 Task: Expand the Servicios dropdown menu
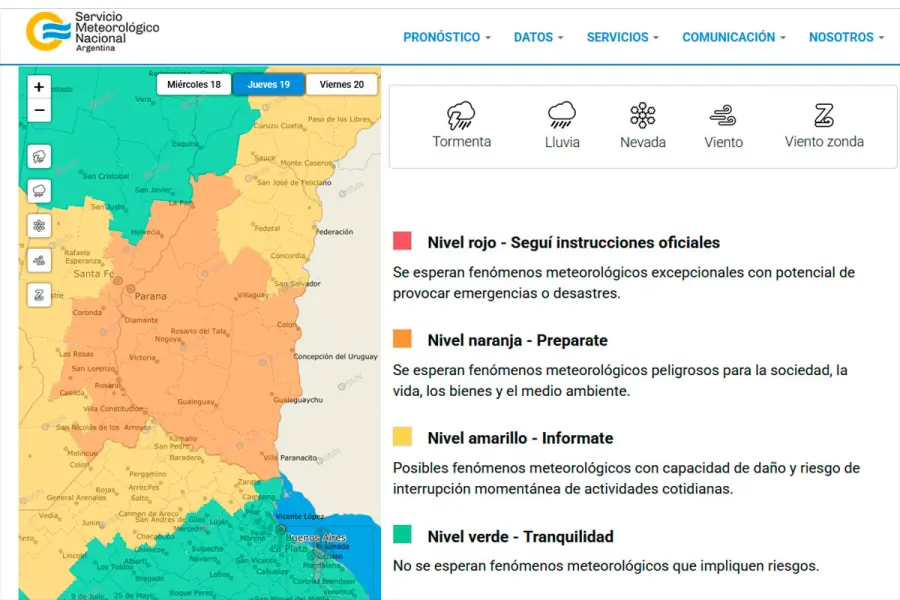[622, 37]
